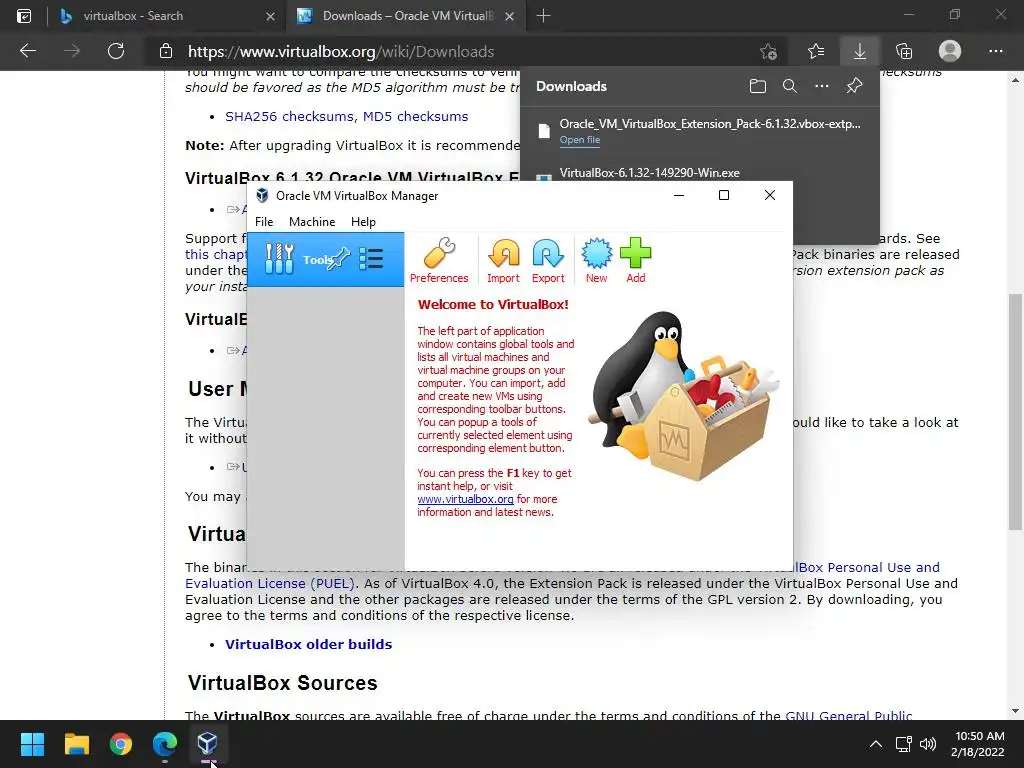Open the Favorites list icon
1024x768 pixels.
click(816, 51)
